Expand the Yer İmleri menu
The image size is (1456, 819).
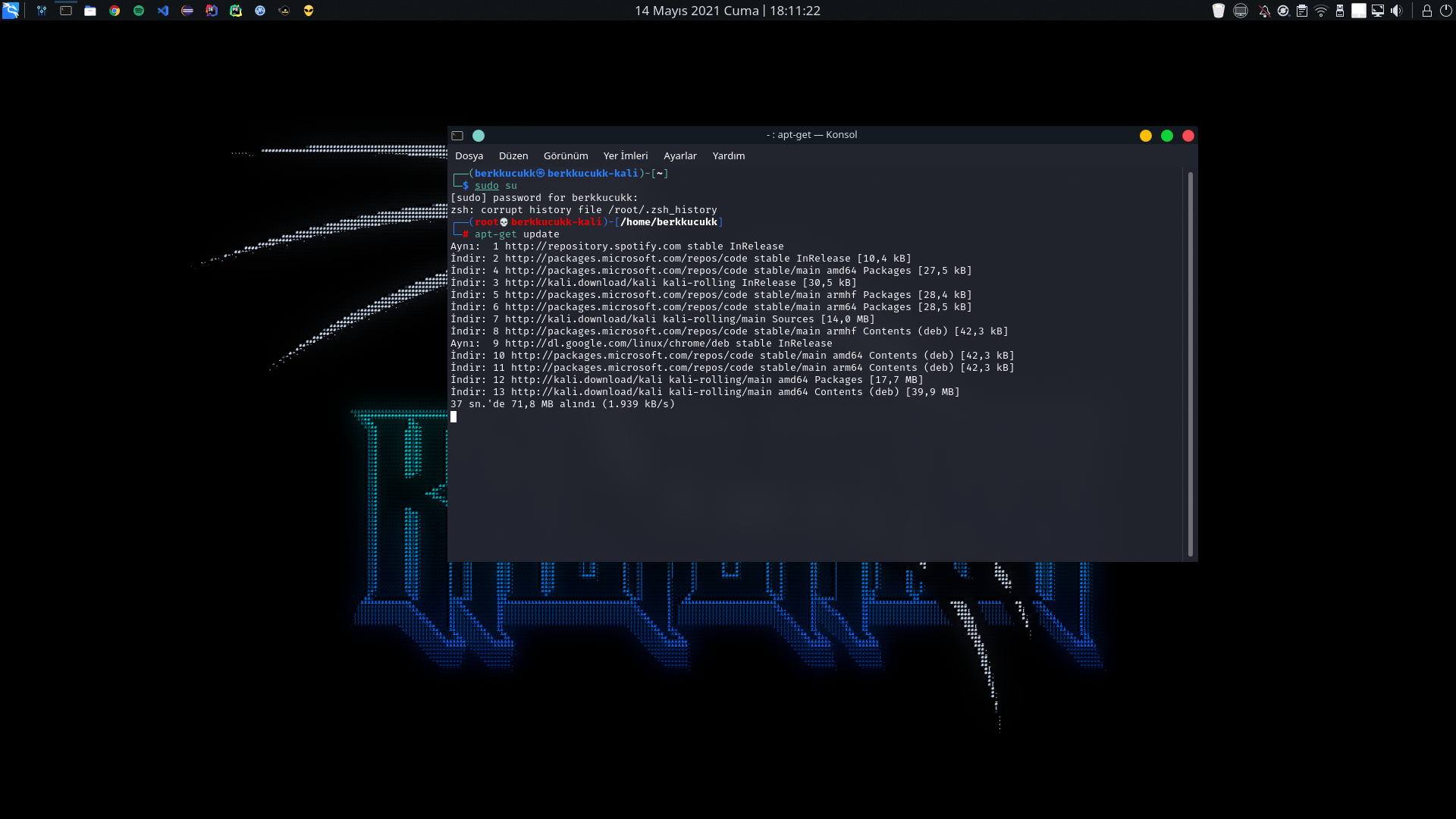point(626,155)
